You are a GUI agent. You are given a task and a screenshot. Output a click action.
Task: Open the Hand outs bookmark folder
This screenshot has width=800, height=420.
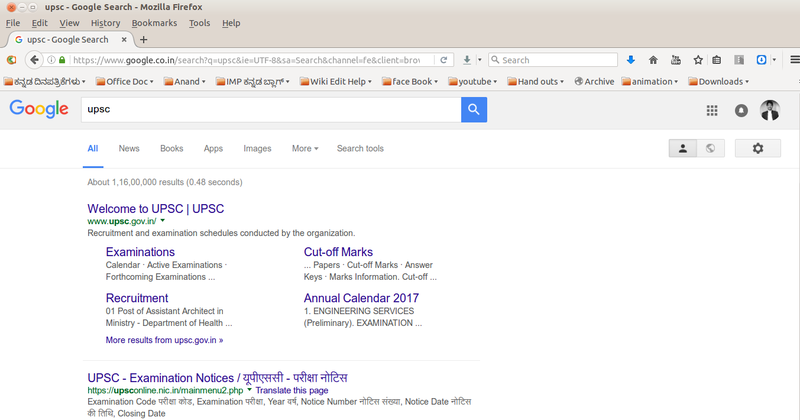(x=535, y=81)
